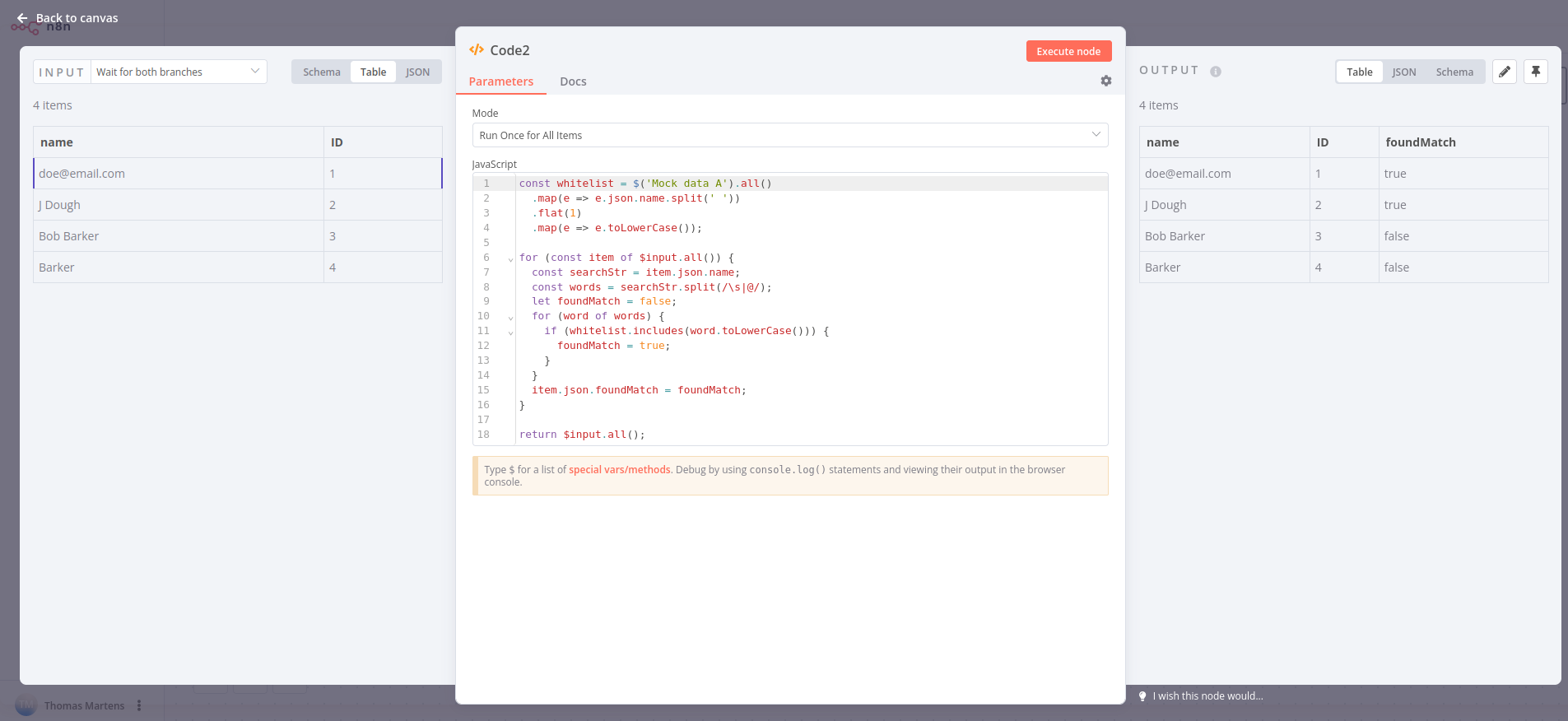Click the Code2 node icon
1568x721 pixels.
(x=476, y=50)
